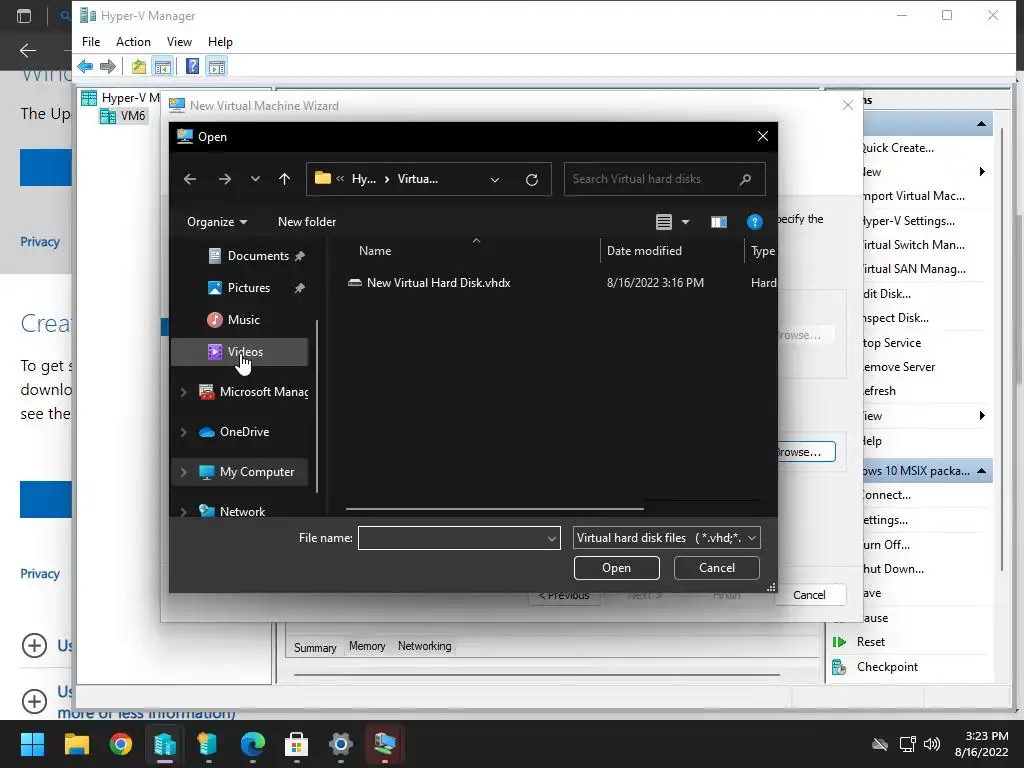Screen dimensions: 1024x768
Task: Click the Up One Level toolbar icon
Action: point(138,66)
